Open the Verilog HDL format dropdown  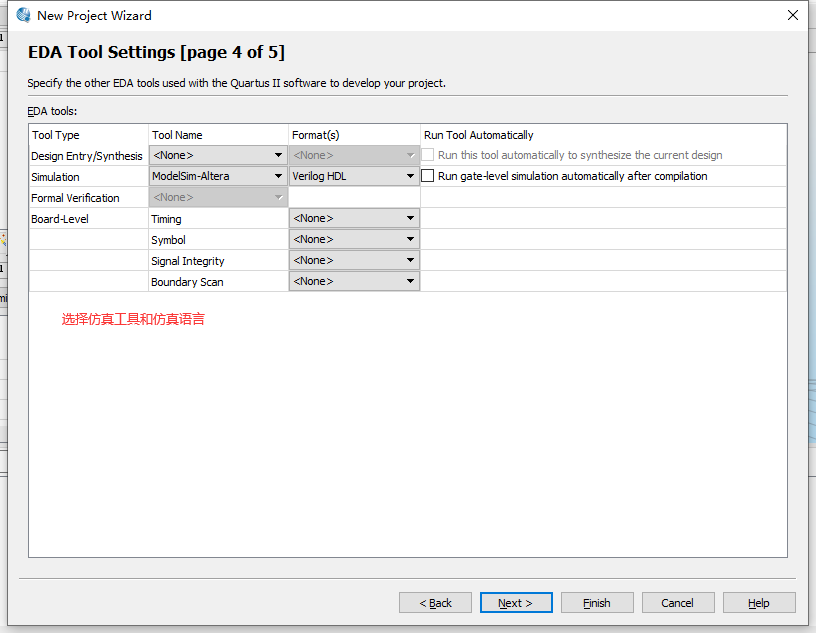click(x=354, y=176)
